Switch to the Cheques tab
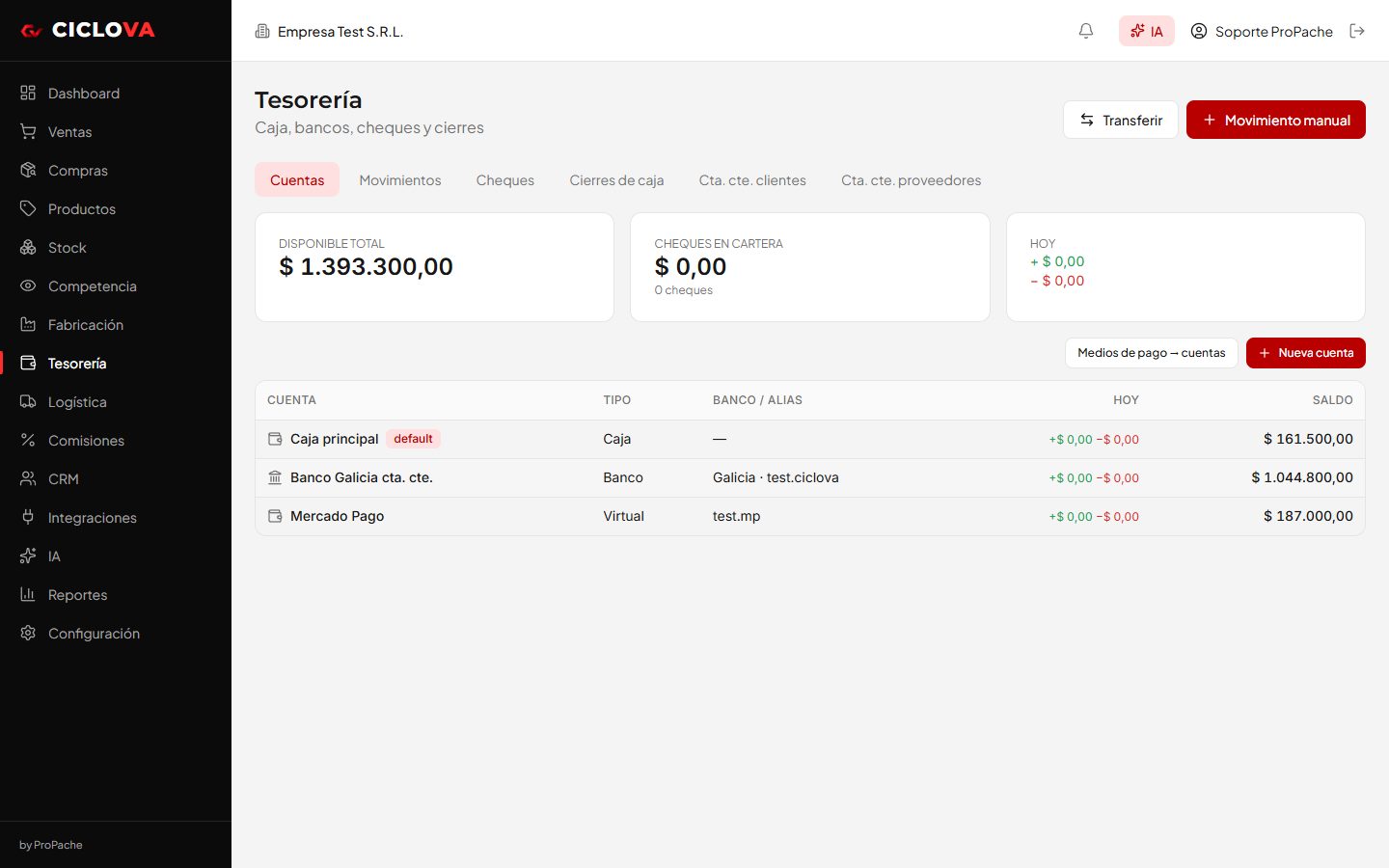1389x868 pixels. point(505,180)
